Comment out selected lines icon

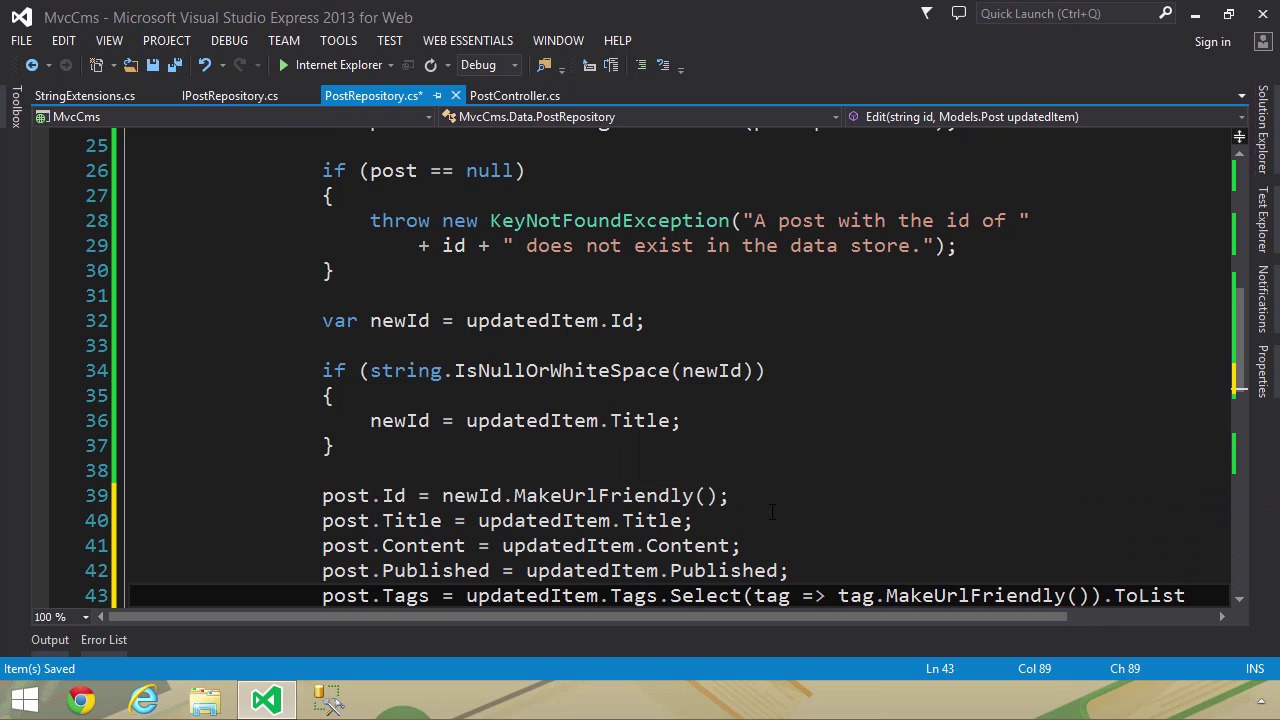641,65
